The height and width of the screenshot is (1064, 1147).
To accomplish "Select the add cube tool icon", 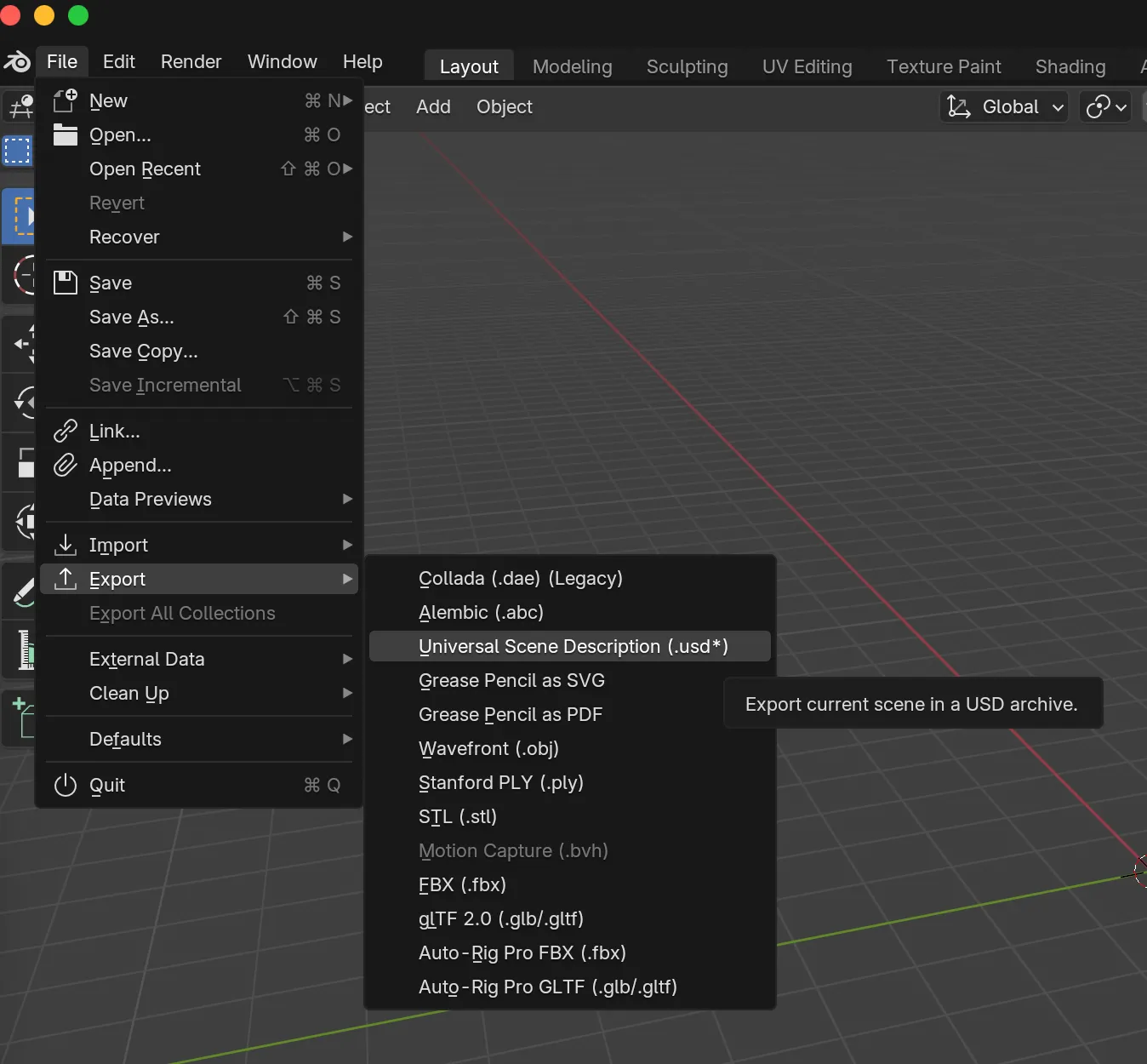I will [x=20, y=718].
